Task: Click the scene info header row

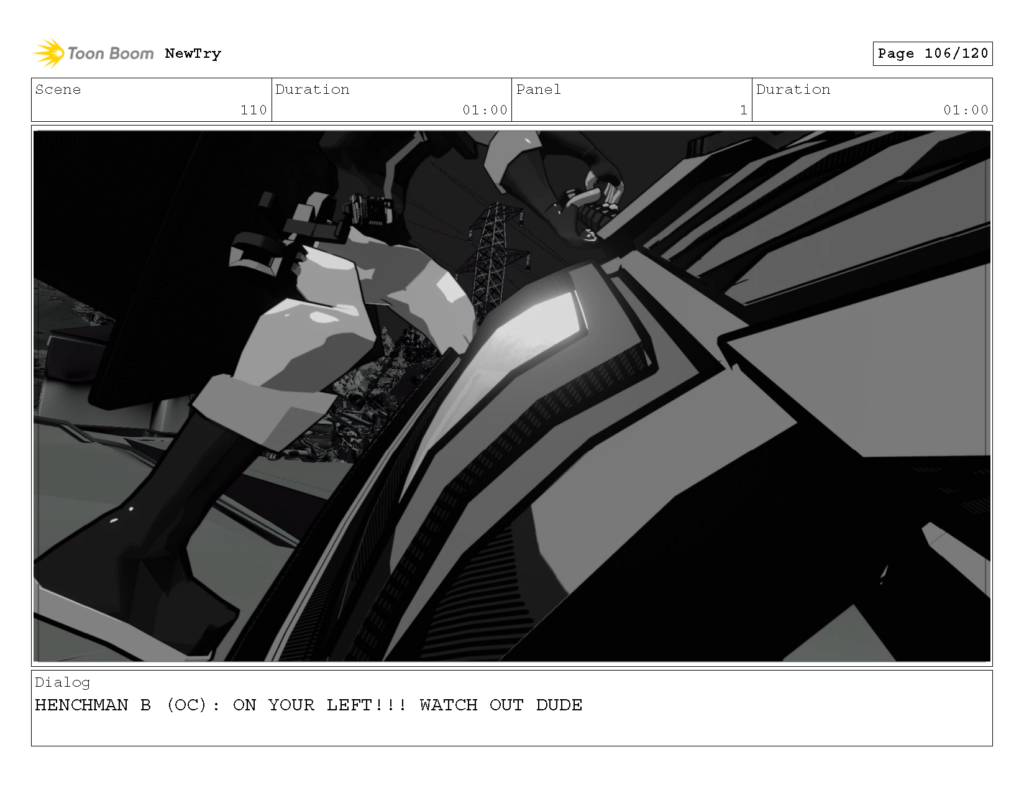Action: 512,100
